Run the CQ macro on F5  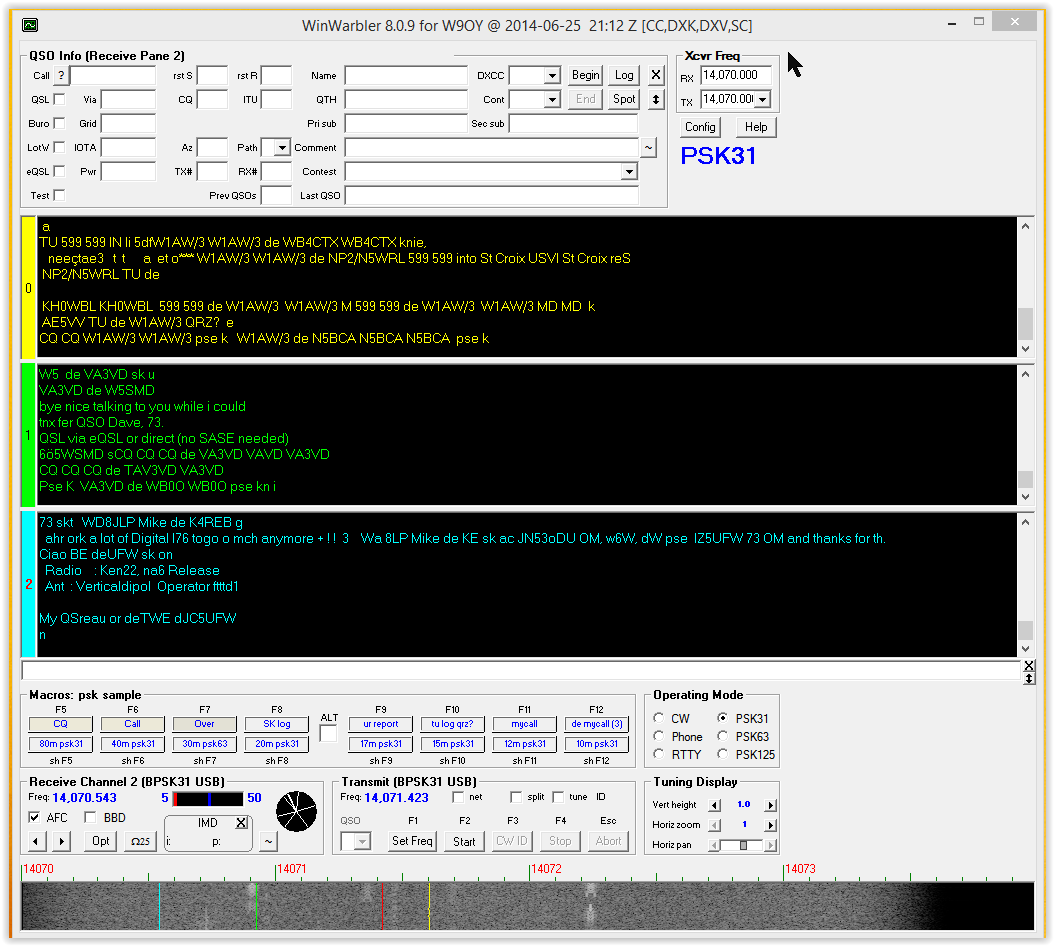60,723
